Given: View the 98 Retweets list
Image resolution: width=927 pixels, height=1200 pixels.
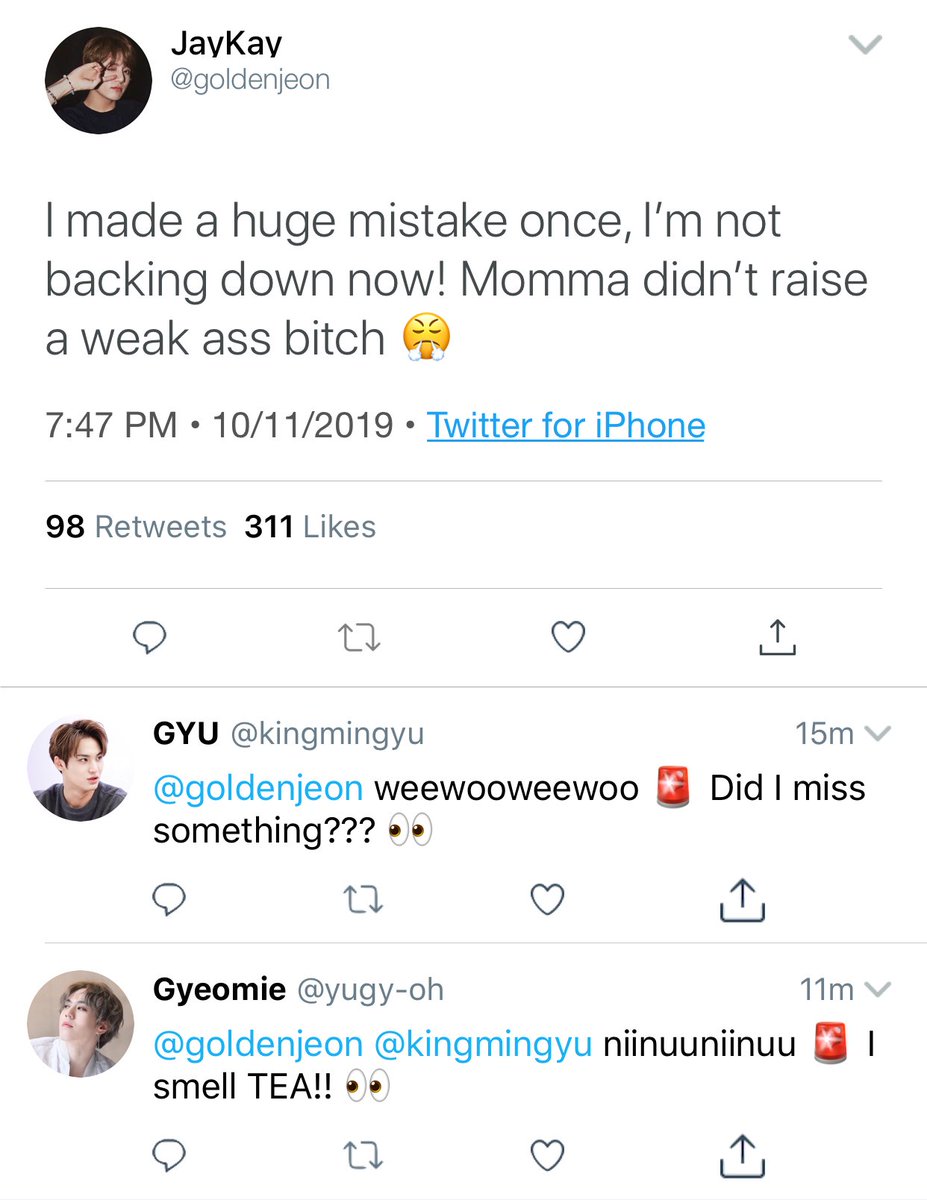Looking at the screenshot, I should tap(136, 526).
